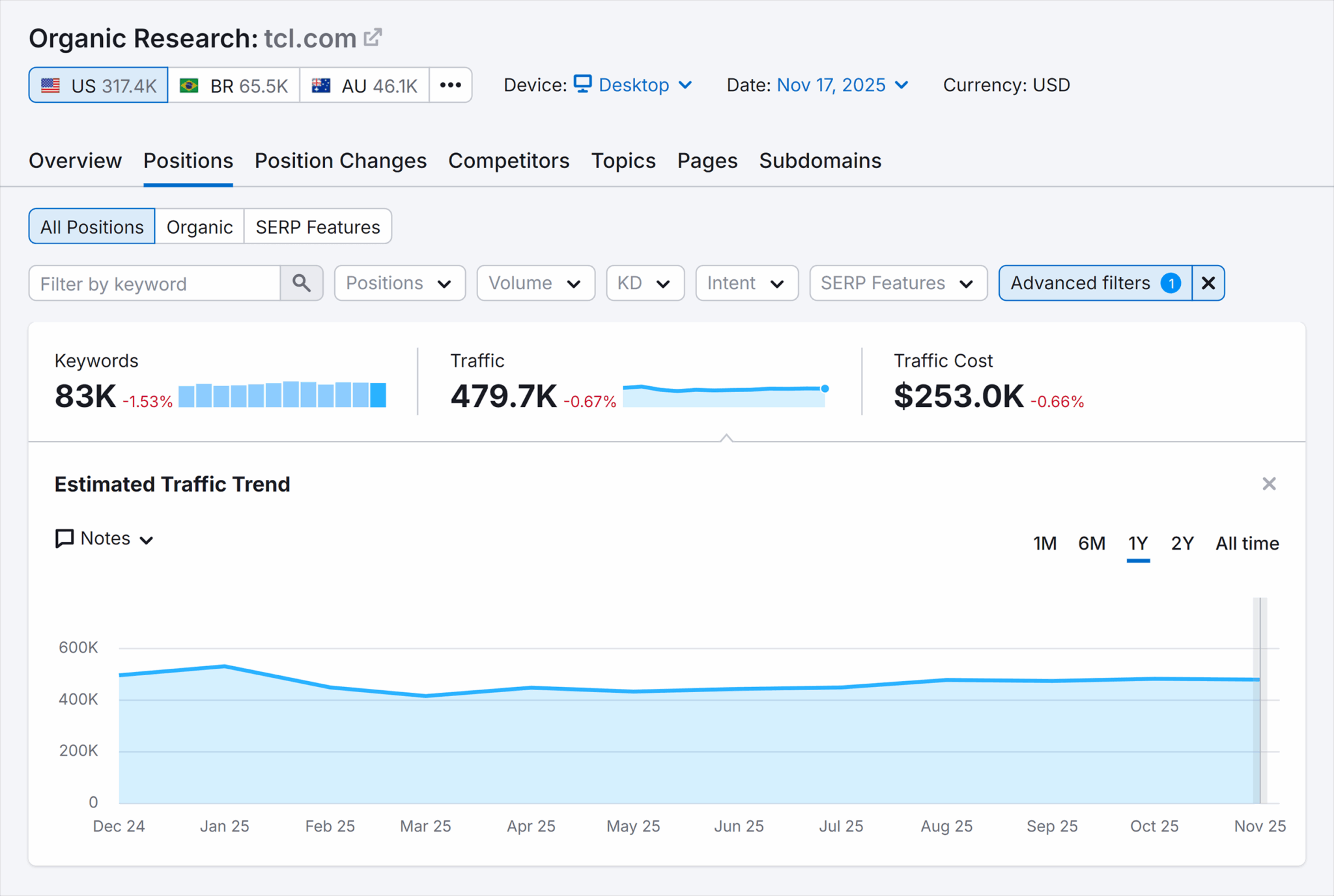The image size is (1334, 896).
Task: Set chart range to 1Y
Action: point(1138,543)
